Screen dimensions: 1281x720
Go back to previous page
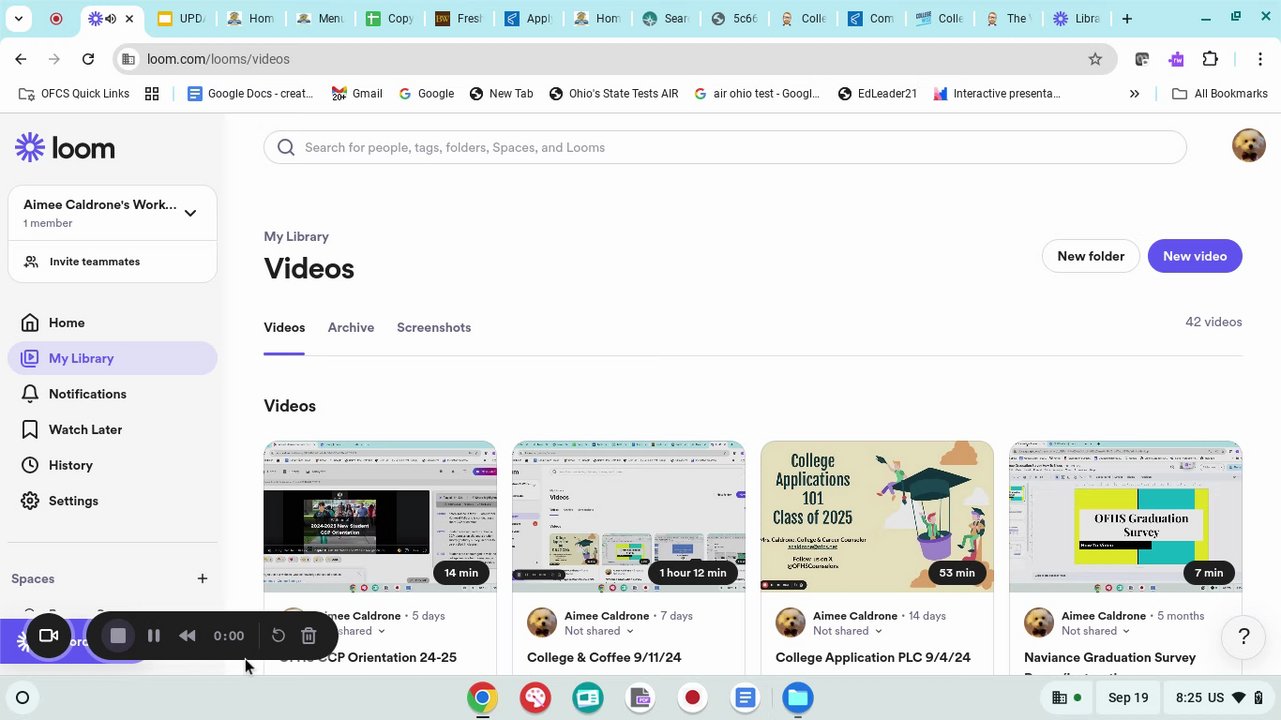pyautogui.click(x=21, y=59)
